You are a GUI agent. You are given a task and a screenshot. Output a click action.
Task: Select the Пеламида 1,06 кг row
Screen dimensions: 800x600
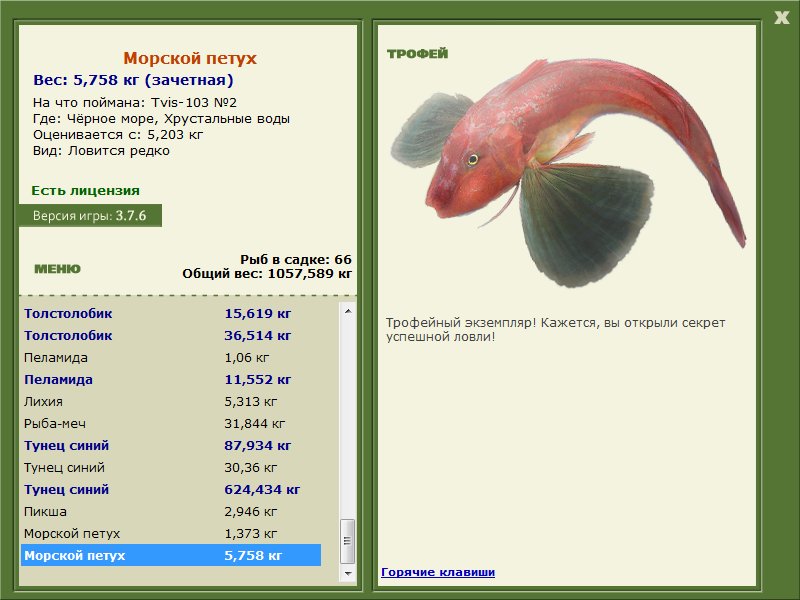[x=171, y=357]
